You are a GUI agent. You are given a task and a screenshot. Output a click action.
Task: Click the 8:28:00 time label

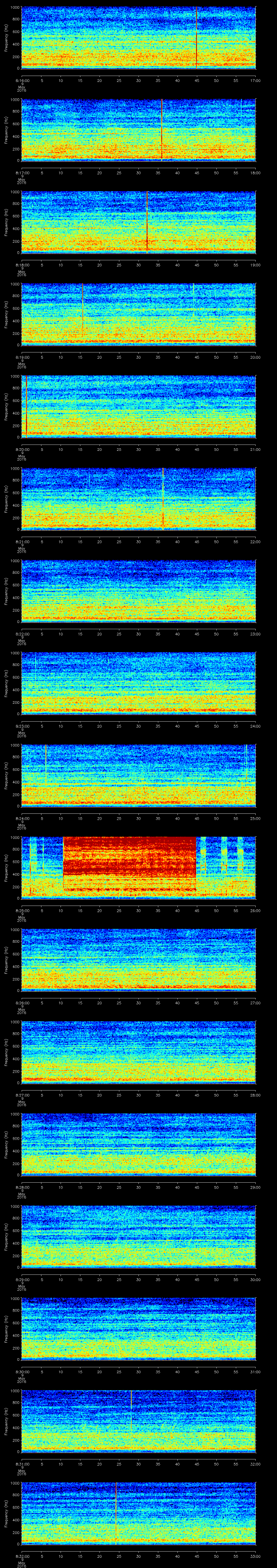point(22,1187)
